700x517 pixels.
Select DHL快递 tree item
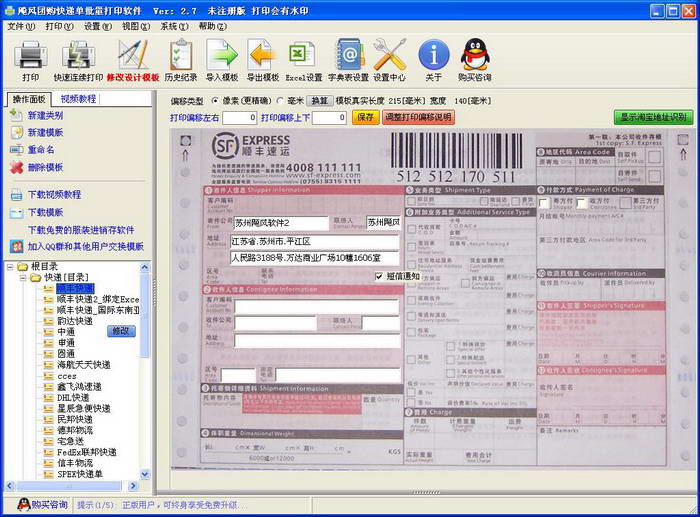click(x=73, y=397)
